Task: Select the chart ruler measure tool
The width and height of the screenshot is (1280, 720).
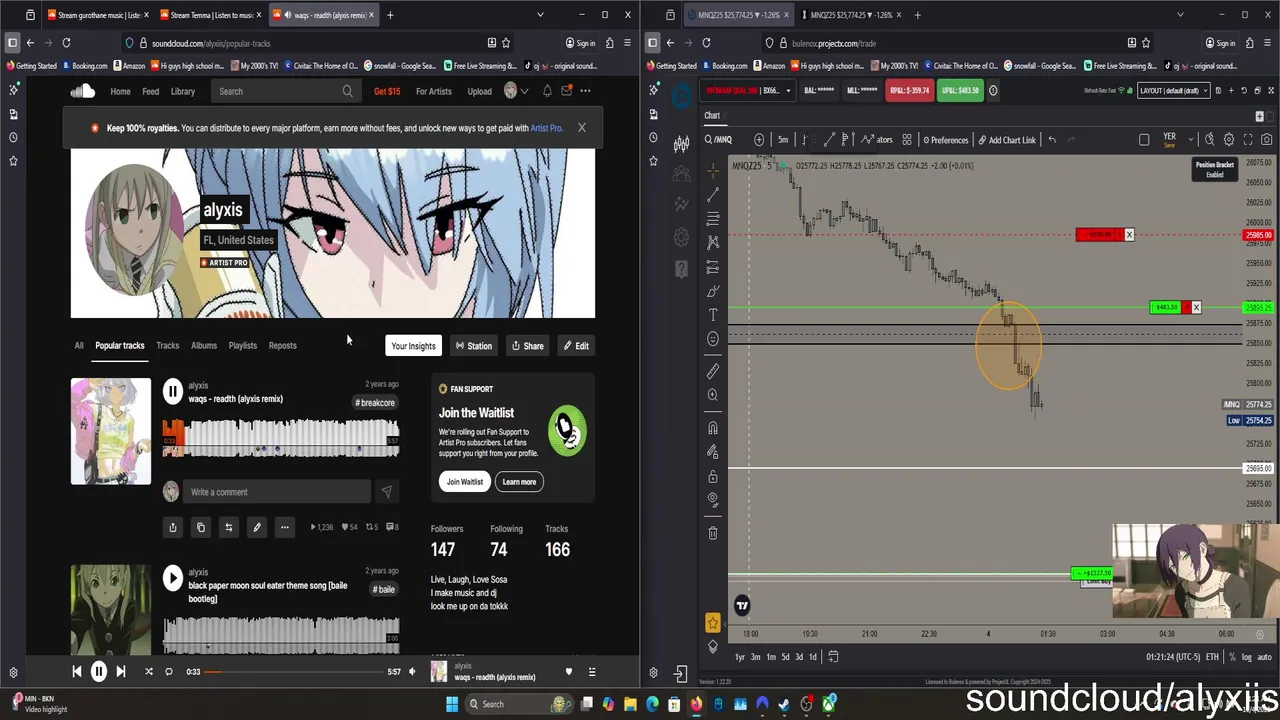Action: [x=713, y=371]
